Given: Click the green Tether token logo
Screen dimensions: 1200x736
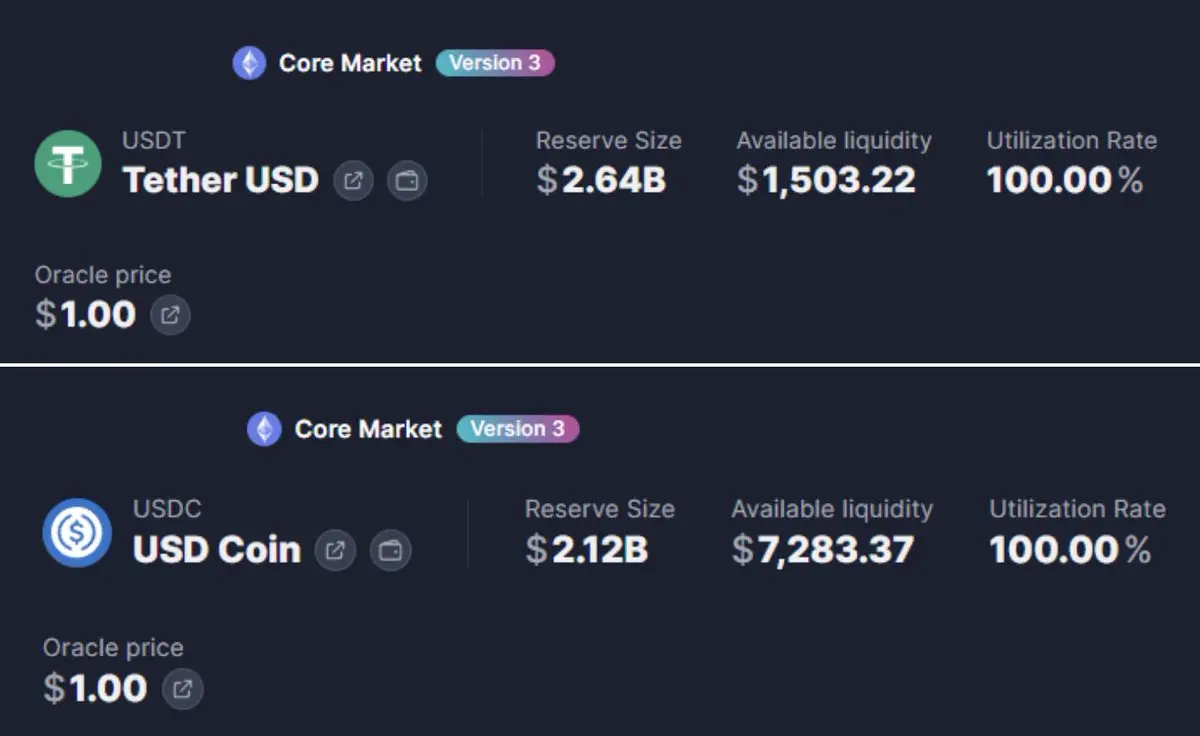Looking at the screenshot, I should (x=68, y=164).
